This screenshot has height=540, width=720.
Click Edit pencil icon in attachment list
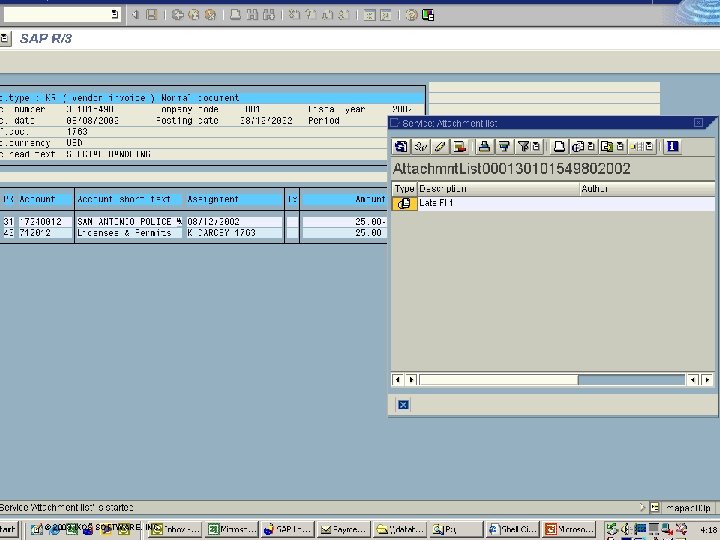click(x=440, y=146)
